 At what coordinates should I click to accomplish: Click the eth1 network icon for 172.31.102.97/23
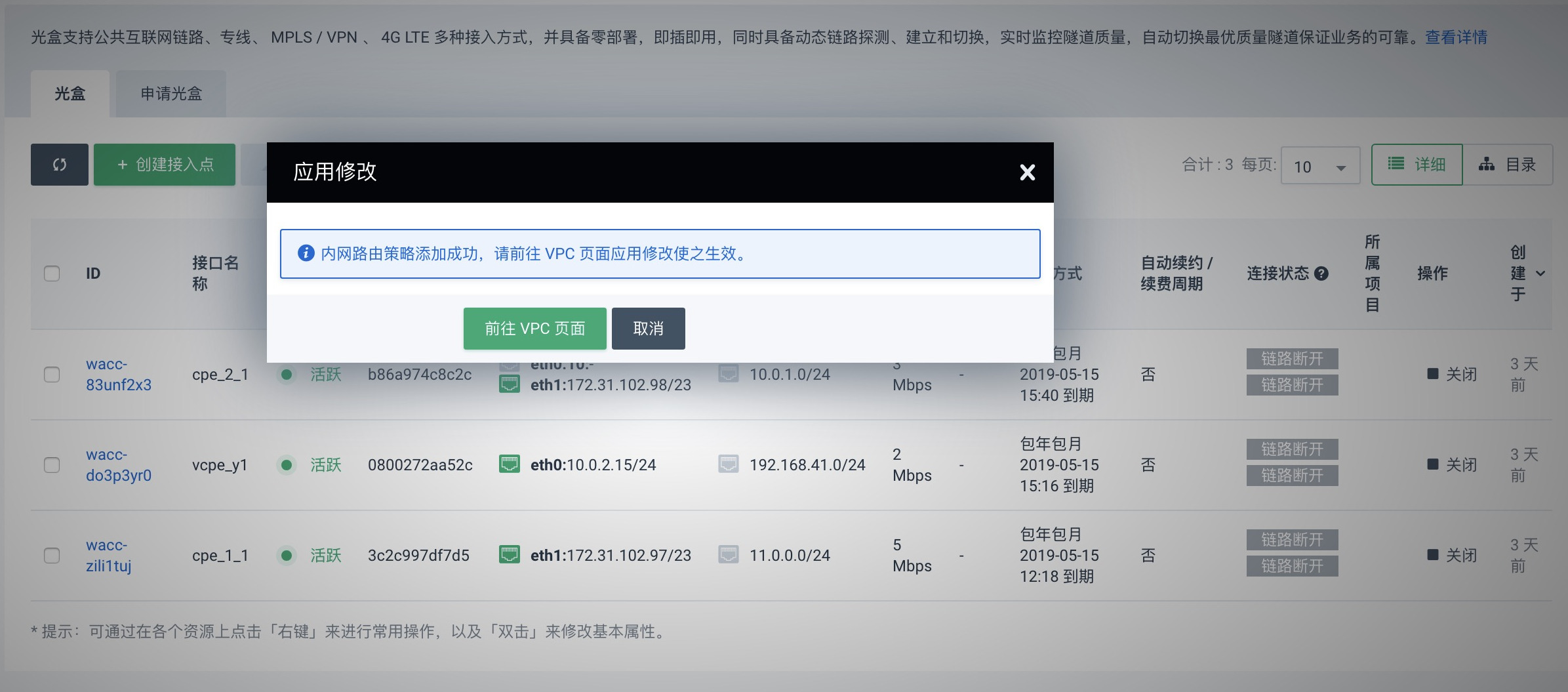tap(510, 555)
